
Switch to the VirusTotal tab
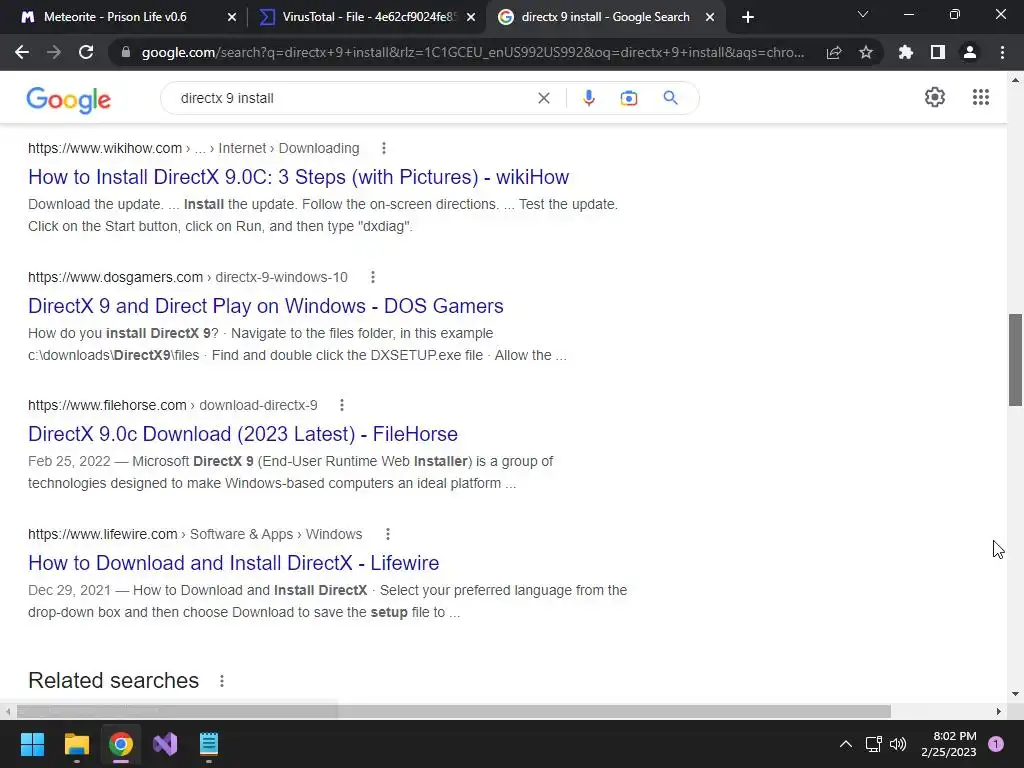369,17
